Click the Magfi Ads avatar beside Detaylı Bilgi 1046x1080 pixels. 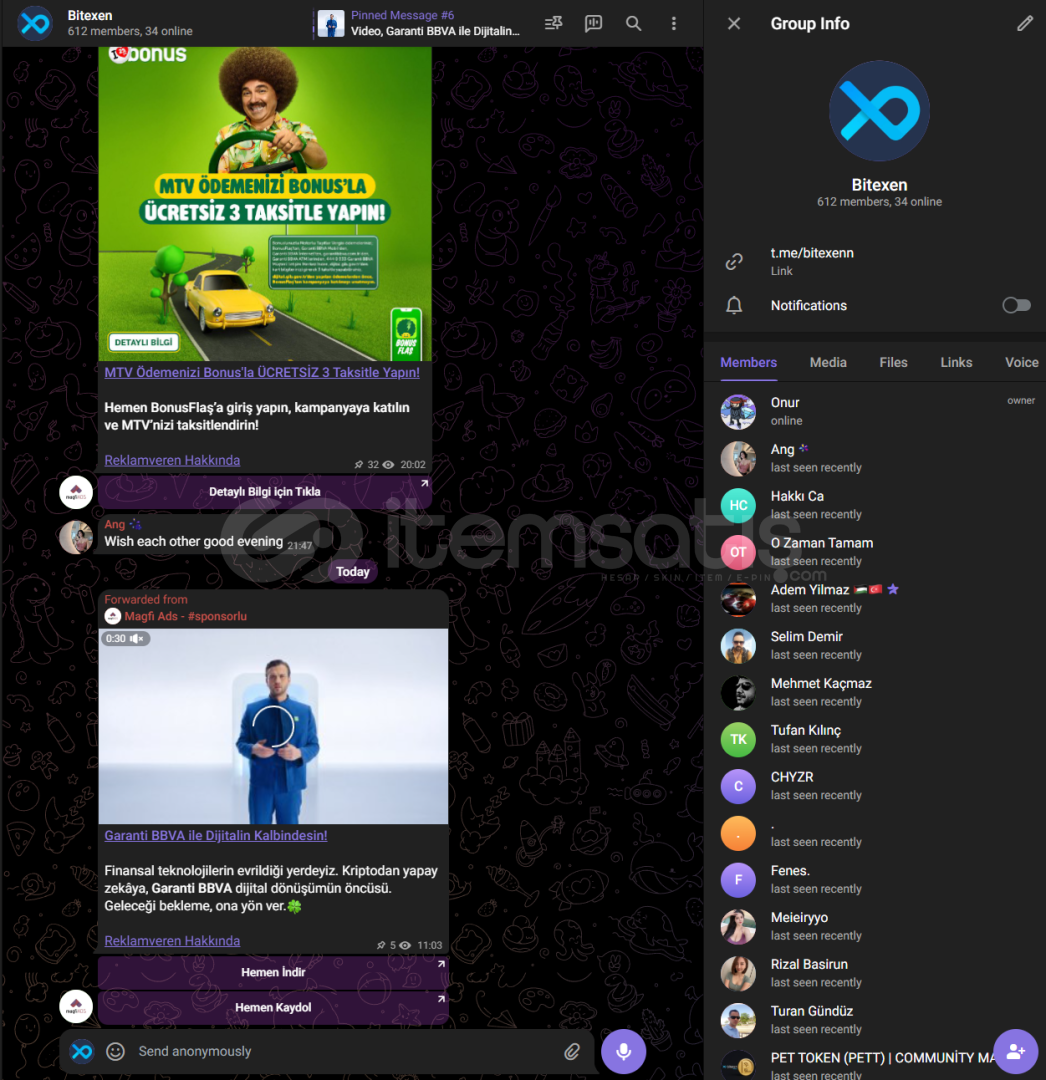point(76,492)
